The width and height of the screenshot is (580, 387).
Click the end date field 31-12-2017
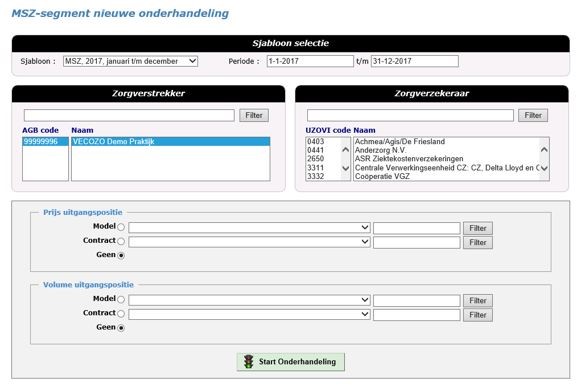415,61
